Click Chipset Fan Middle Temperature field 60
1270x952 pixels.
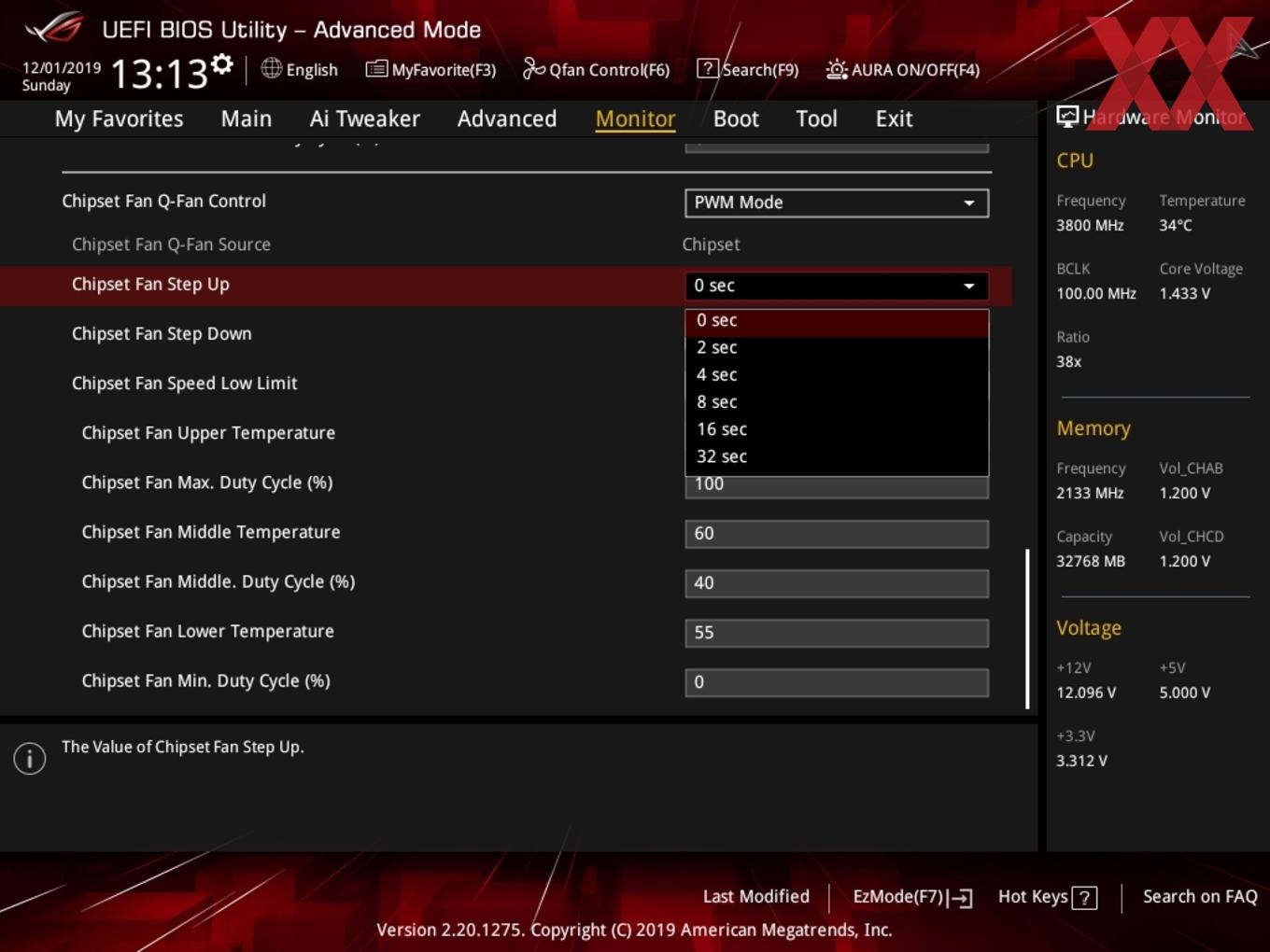(x=837, y=533)
